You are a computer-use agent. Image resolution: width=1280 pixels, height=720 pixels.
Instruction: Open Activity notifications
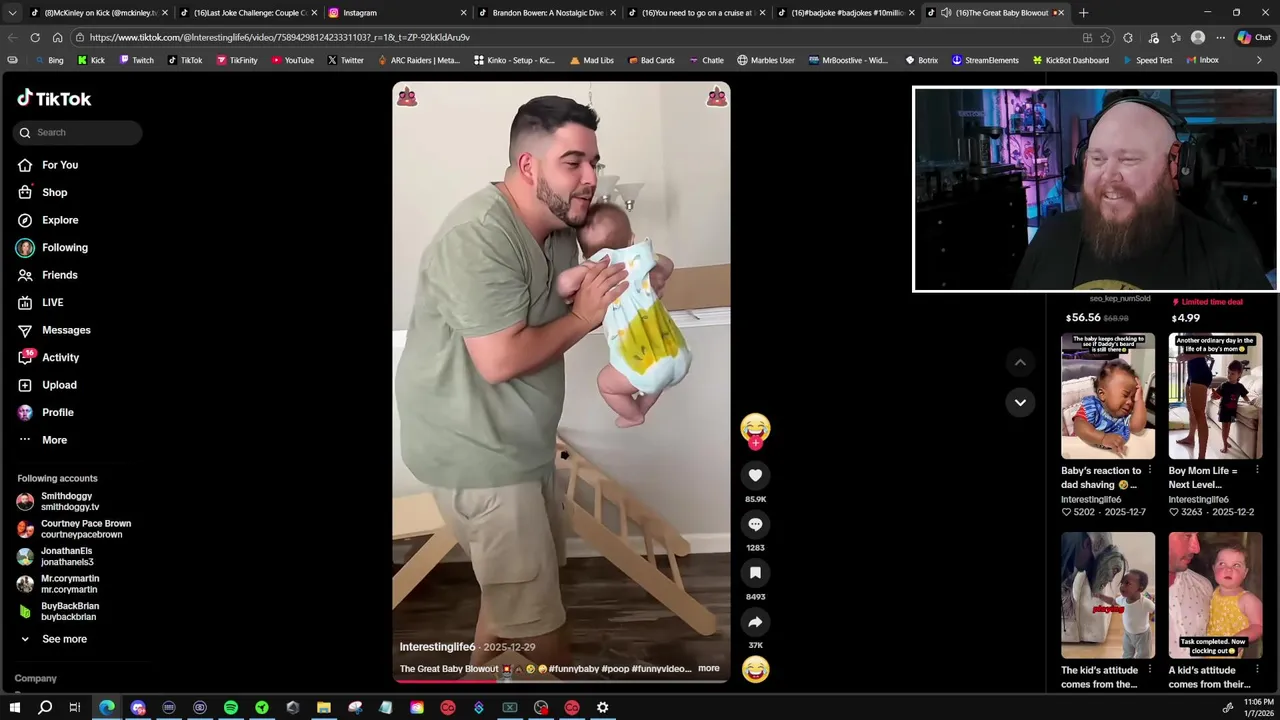pyautogui.click(x=60, y=357)
